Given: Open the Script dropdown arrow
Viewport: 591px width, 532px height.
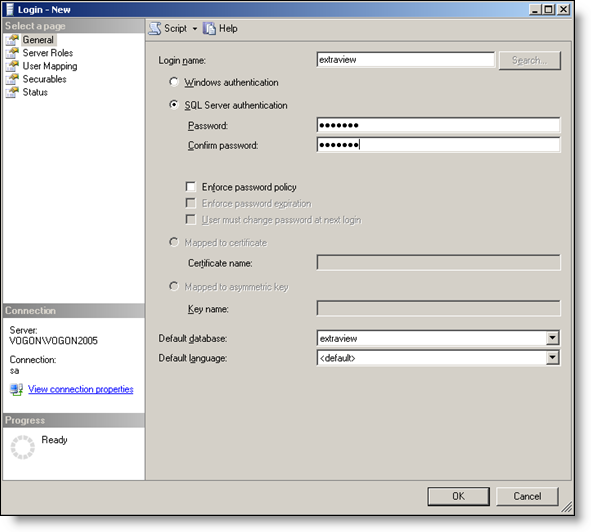Looking at the screenshot, I should pyautogui.click(x=195, y=29).
